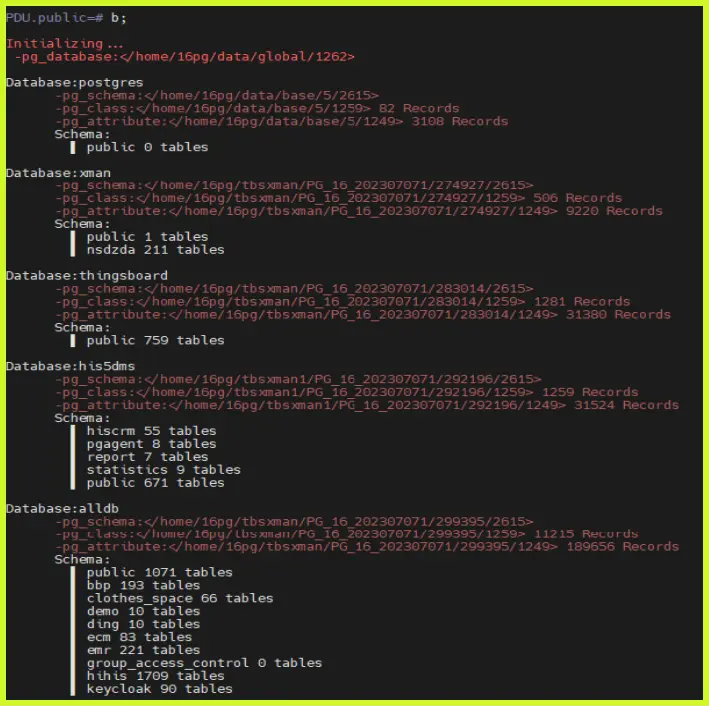This screenshot has width=710, height=708.
Task: Click the Database:postgres heading
Action: tap(75, 82)
